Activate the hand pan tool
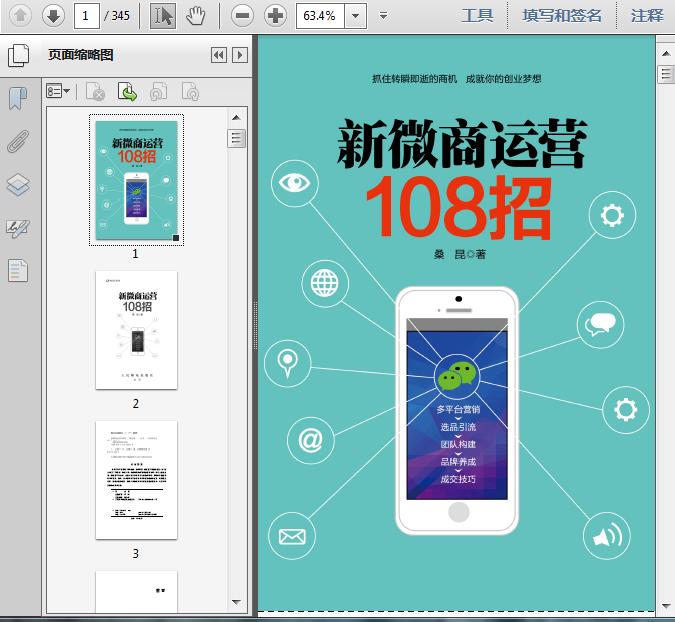This screenshot has width=675, height=622. [x=196, y=16]
